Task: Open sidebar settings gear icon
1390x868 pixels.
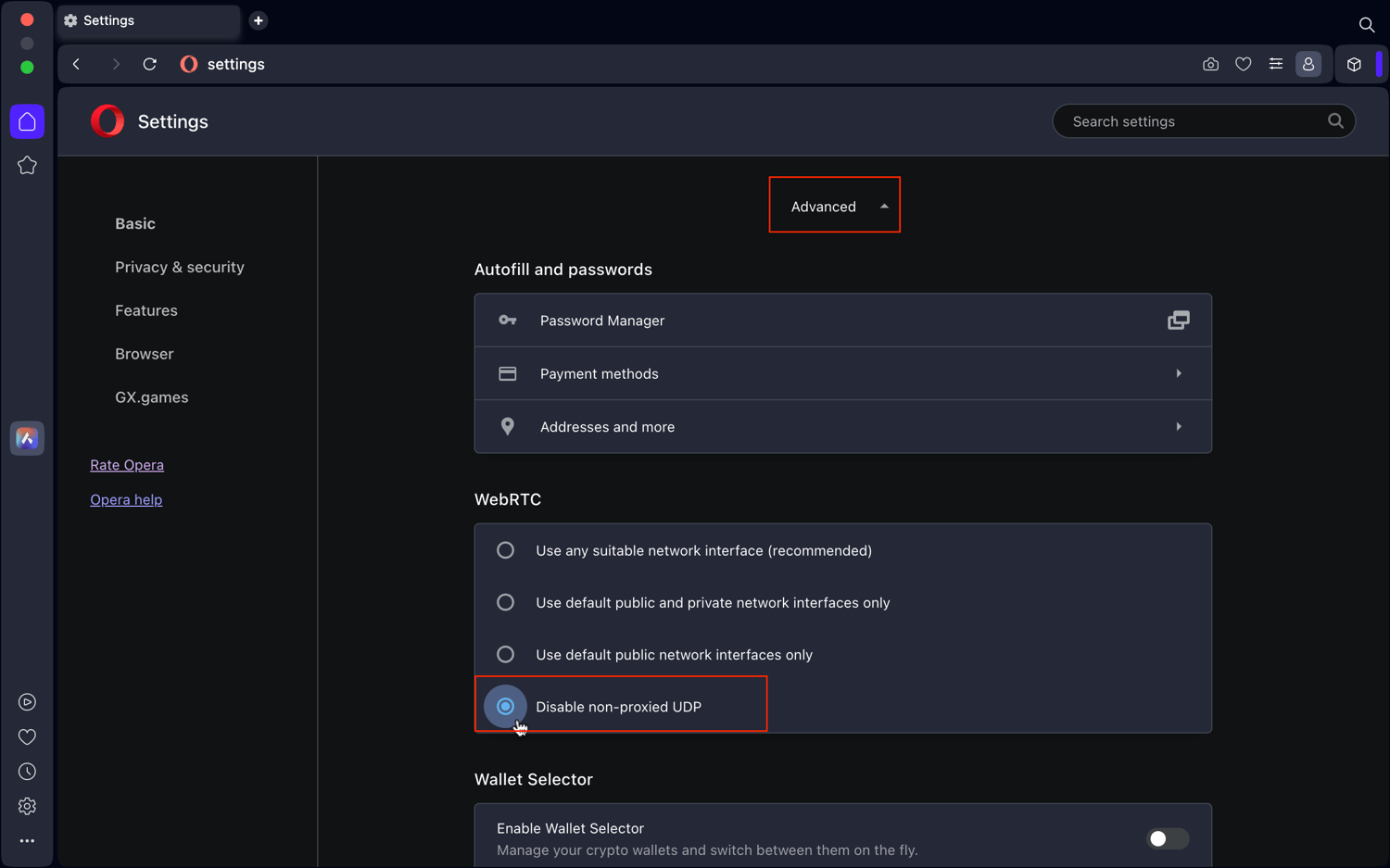Action: [27, 806]
